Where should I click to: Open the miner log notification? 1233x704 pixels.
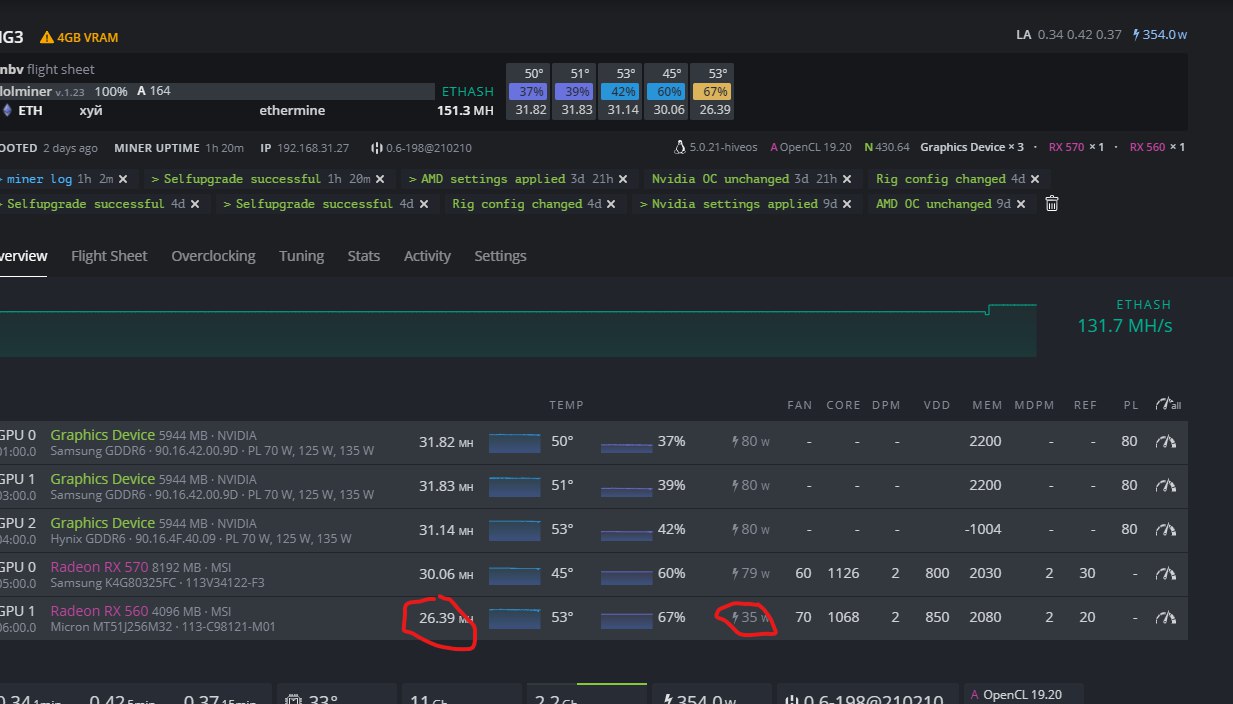click(40, 179)
